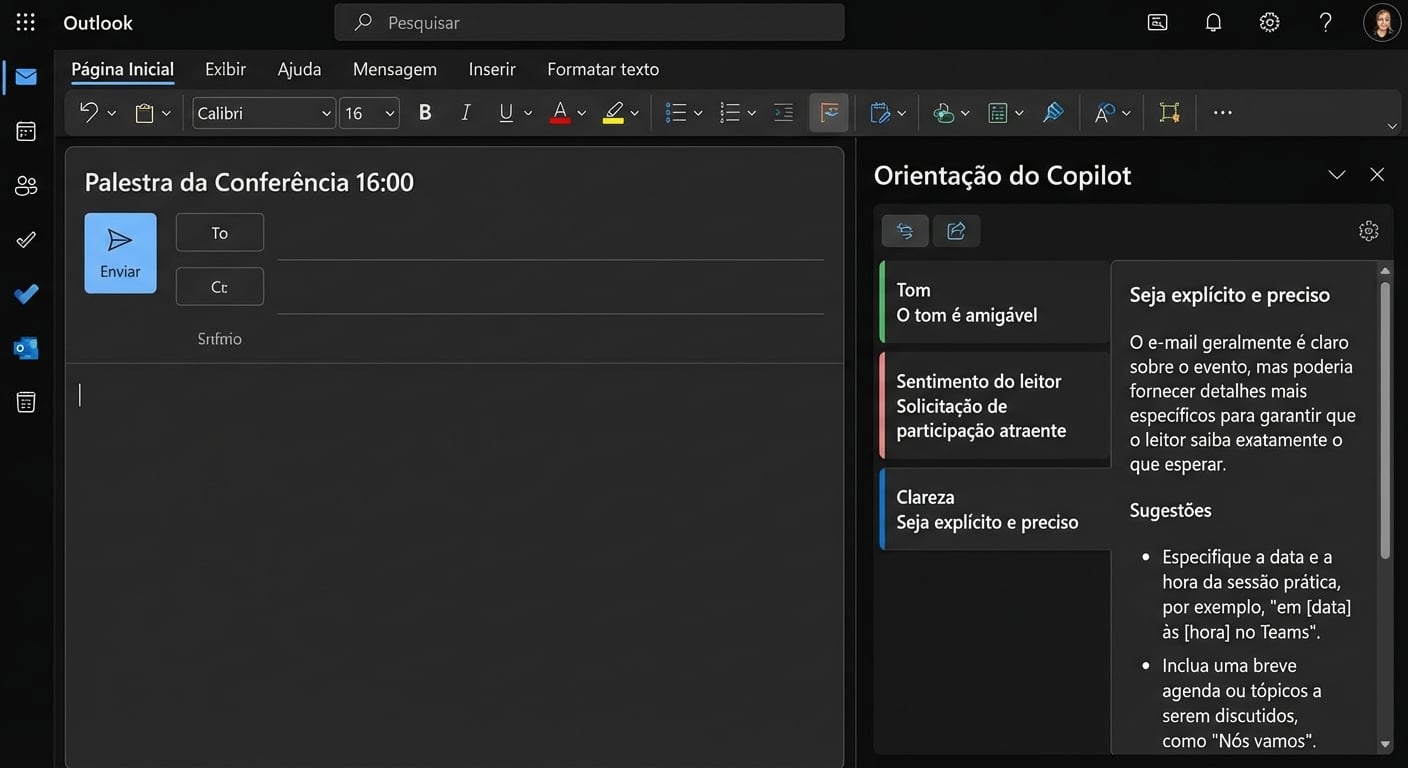Toggle underline formatting
The height and width of the screenshot is (768, 1408).
click(506, 113)
